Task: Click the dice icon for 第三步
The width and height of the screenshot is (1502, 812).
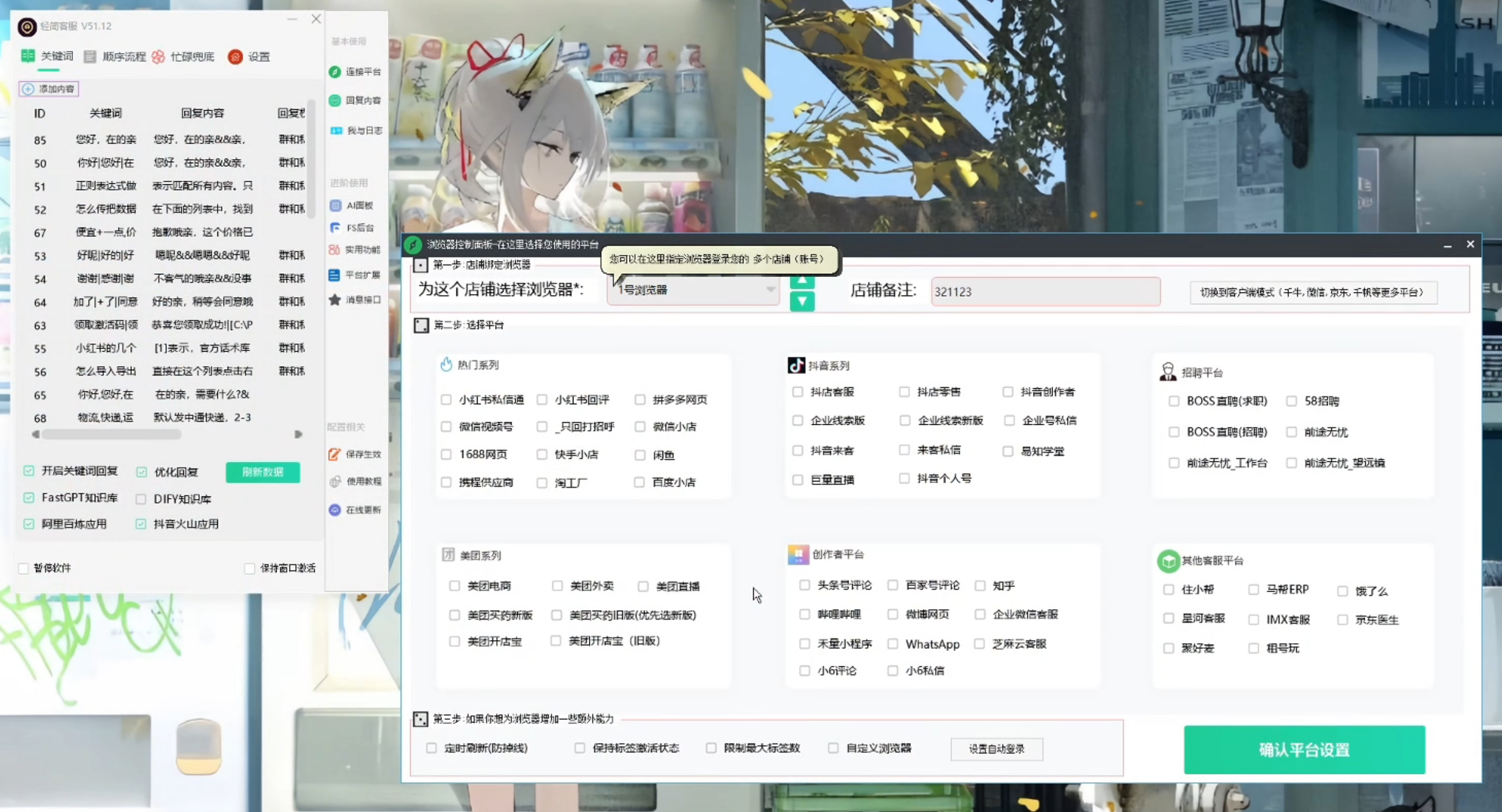Action: [420, 719]
